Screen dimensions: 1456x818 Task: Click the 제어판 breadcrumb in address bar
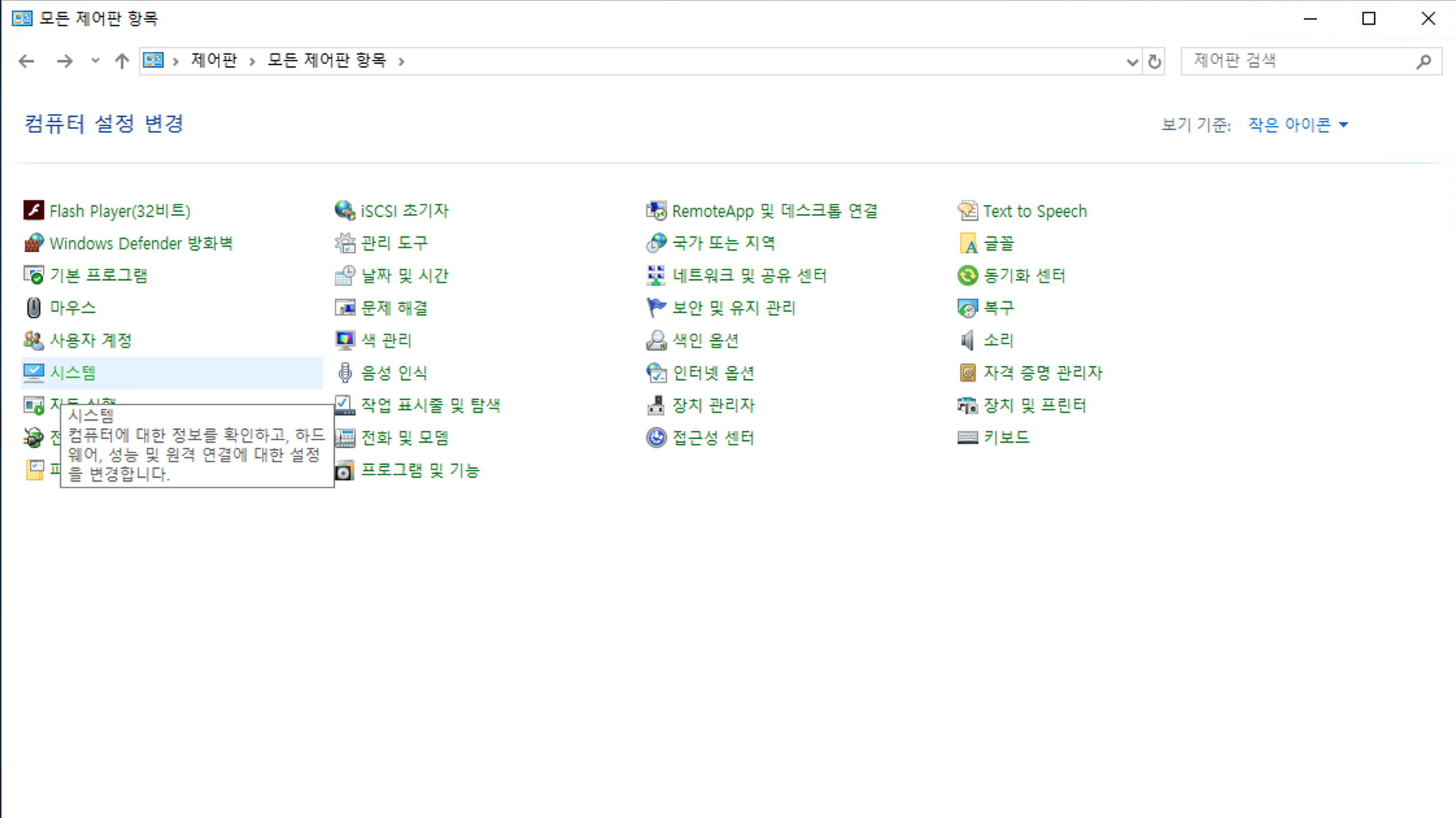click(x=213, y=60)
